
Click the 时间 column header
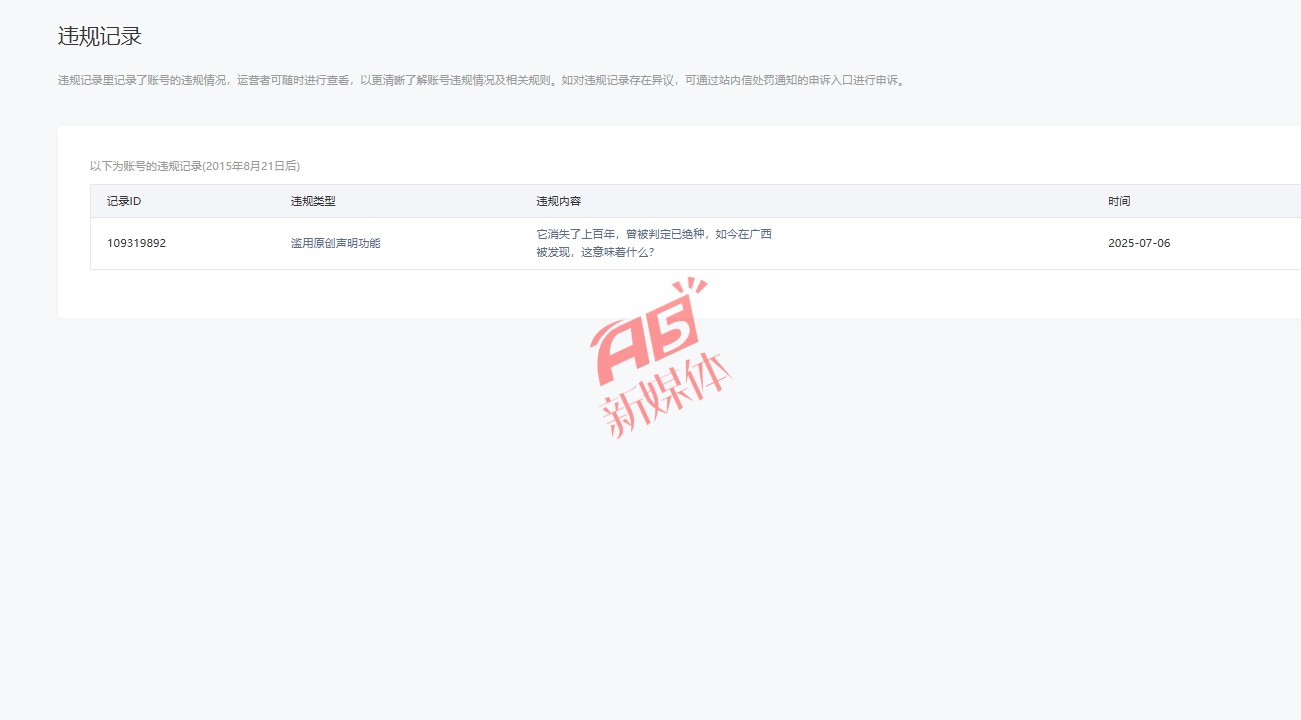(x=1119, y=201)
